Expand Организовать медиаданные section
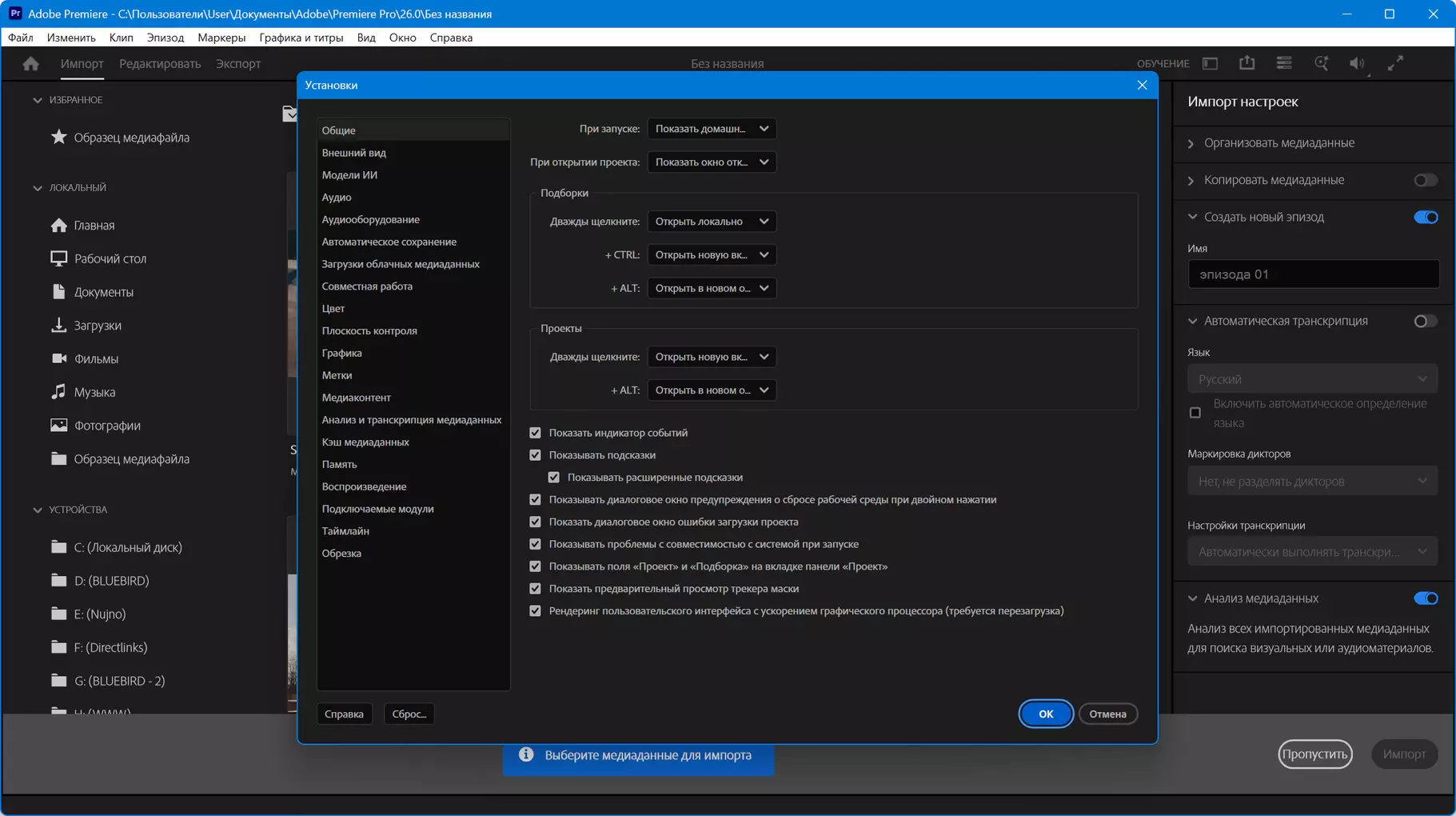The width and height of the screenshot is (1456, 816). point(1191,143)
